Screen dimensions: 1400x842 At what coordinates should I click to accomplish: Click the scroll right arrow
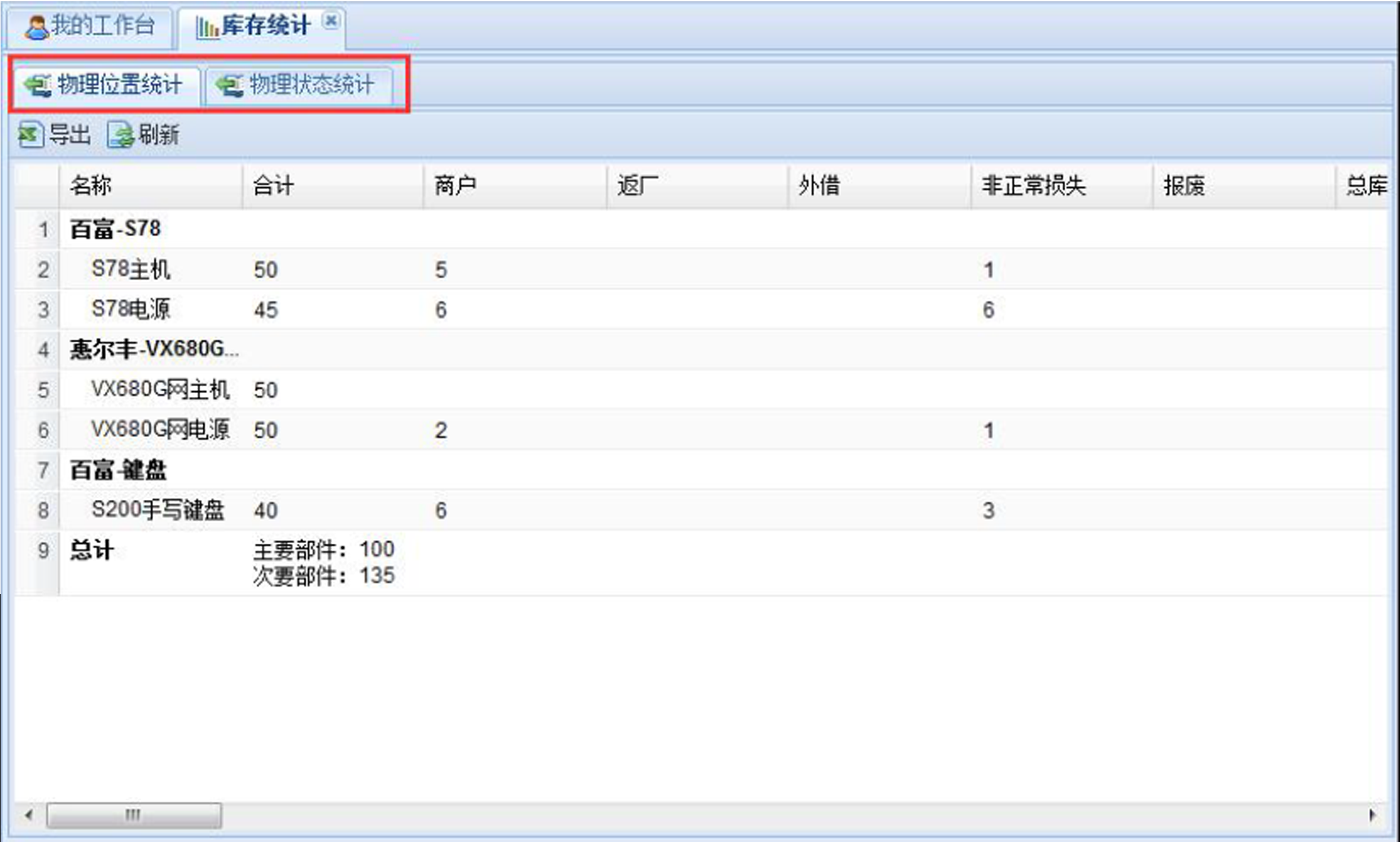1372,815
